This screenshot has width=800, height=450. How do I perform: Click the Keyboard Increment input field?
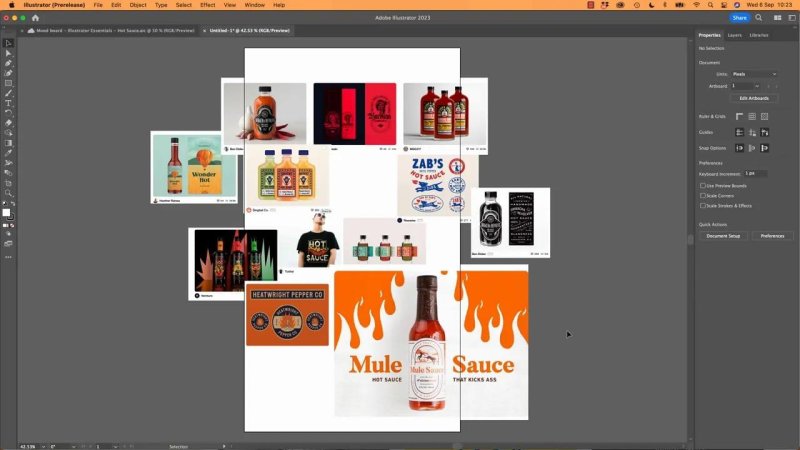pos(755,174)
